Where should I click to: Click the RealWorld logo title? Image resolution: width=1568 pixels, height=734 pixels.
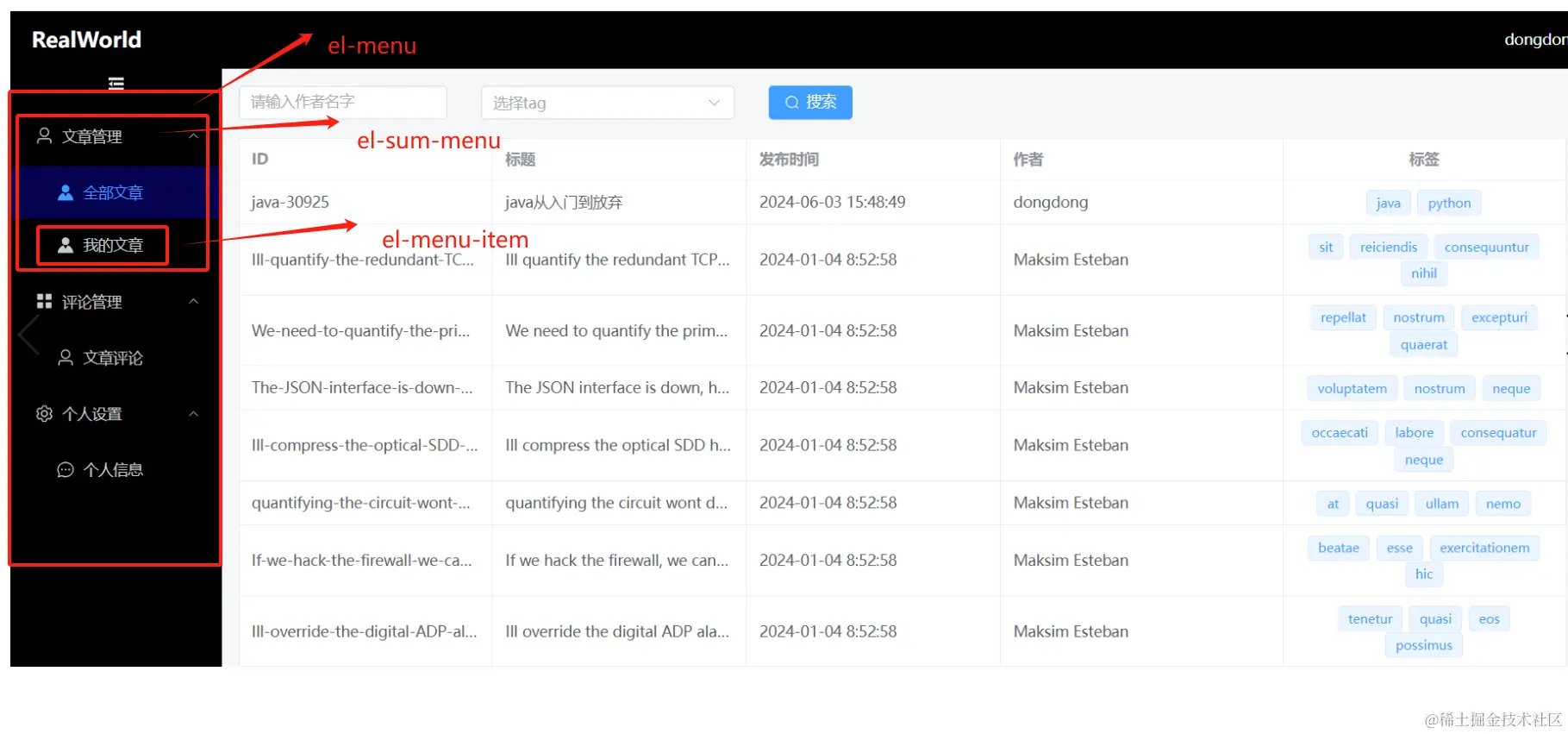[86, 40]
